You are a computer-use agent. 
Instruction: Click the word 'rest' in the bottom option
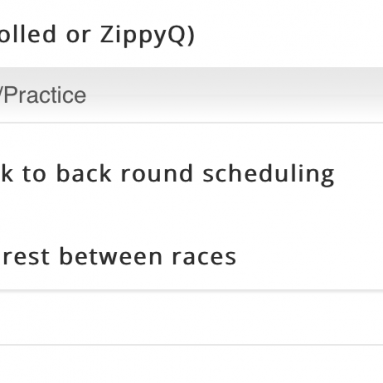coord(26,257)
